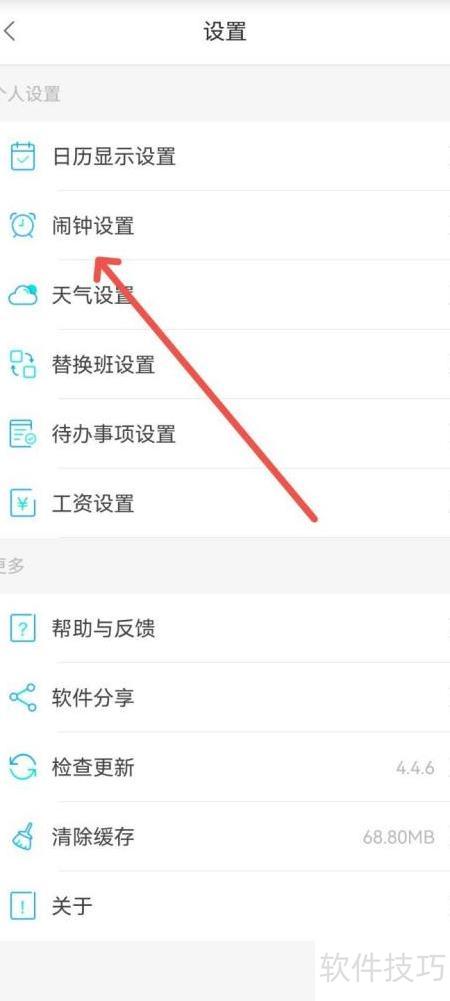Click the cloud weather icon

(x=23, y=295)
